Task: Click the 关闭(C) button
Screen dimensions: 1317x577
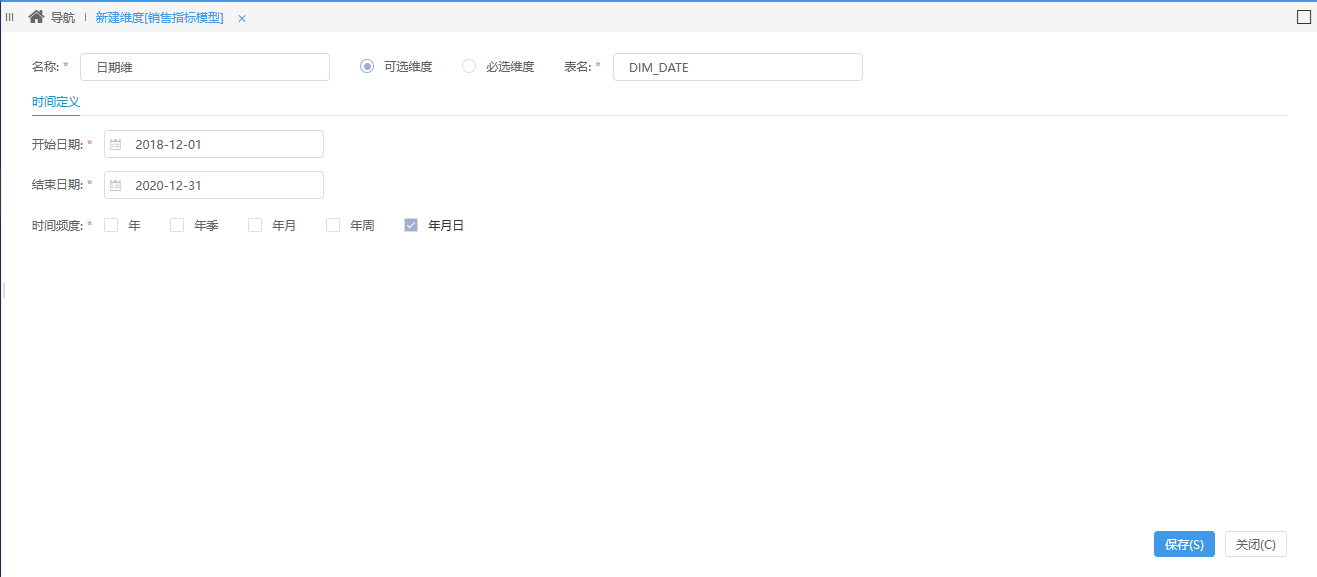Action: 1256,544
